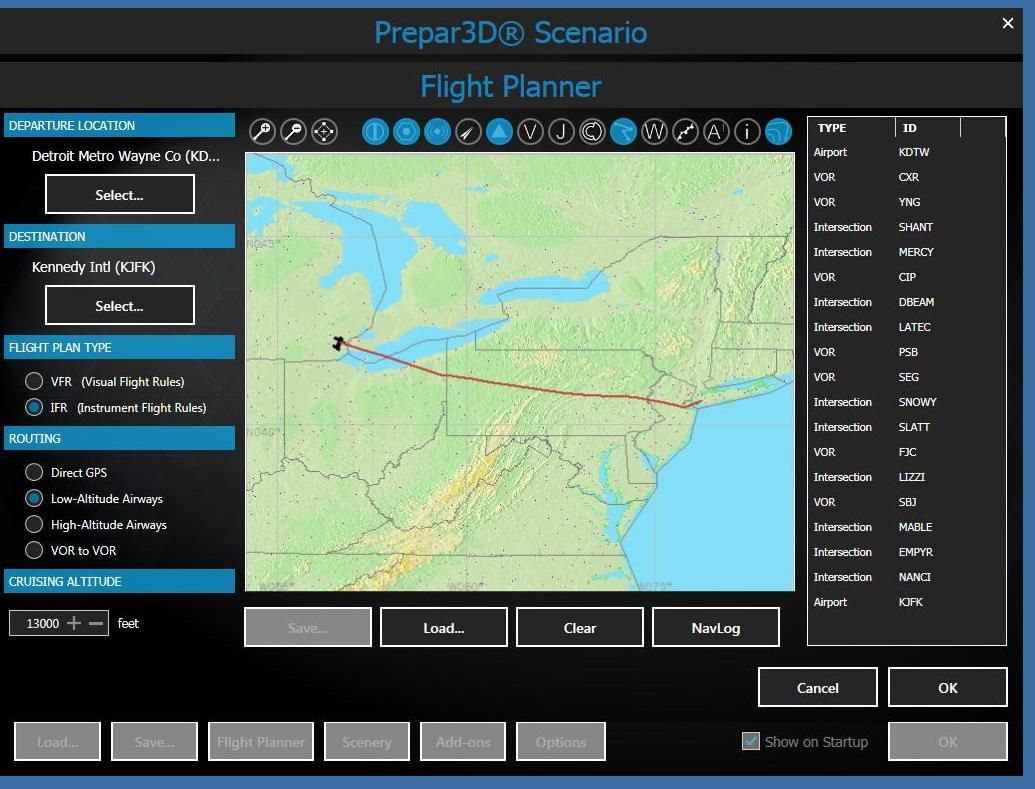Click Select under Departure Location
This screenshot has width=1035, height=789.
(x=119, y=194)
